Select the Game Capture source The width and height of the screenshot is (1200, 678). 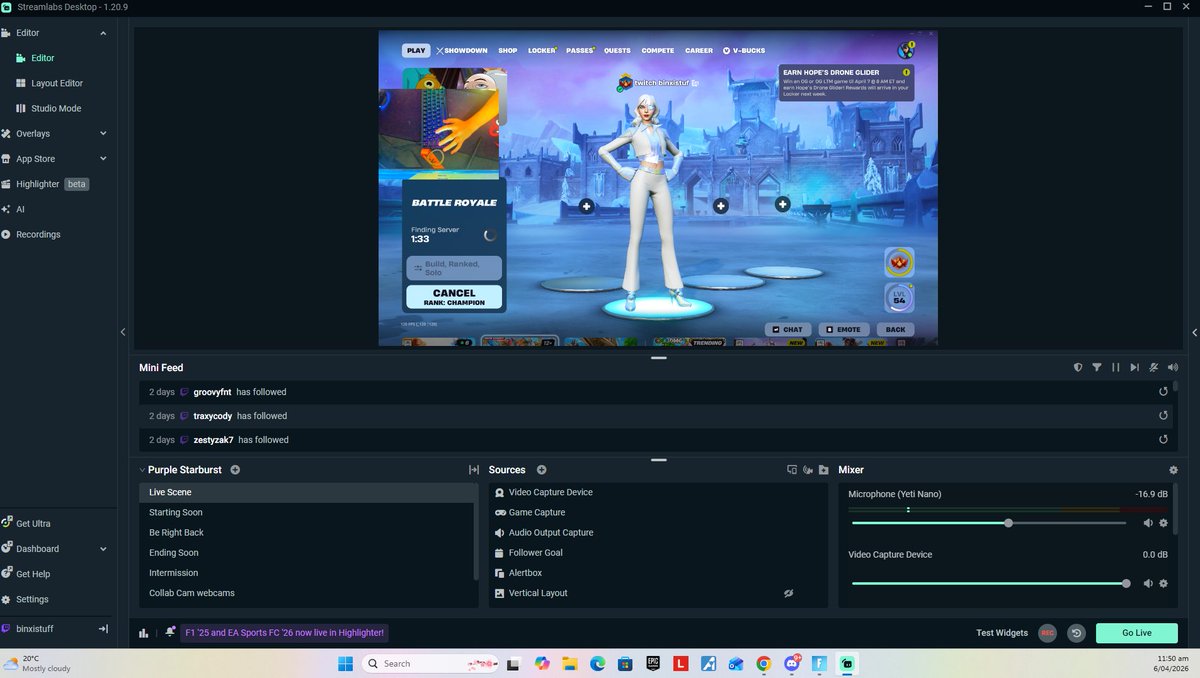click(x=658, y=512)
